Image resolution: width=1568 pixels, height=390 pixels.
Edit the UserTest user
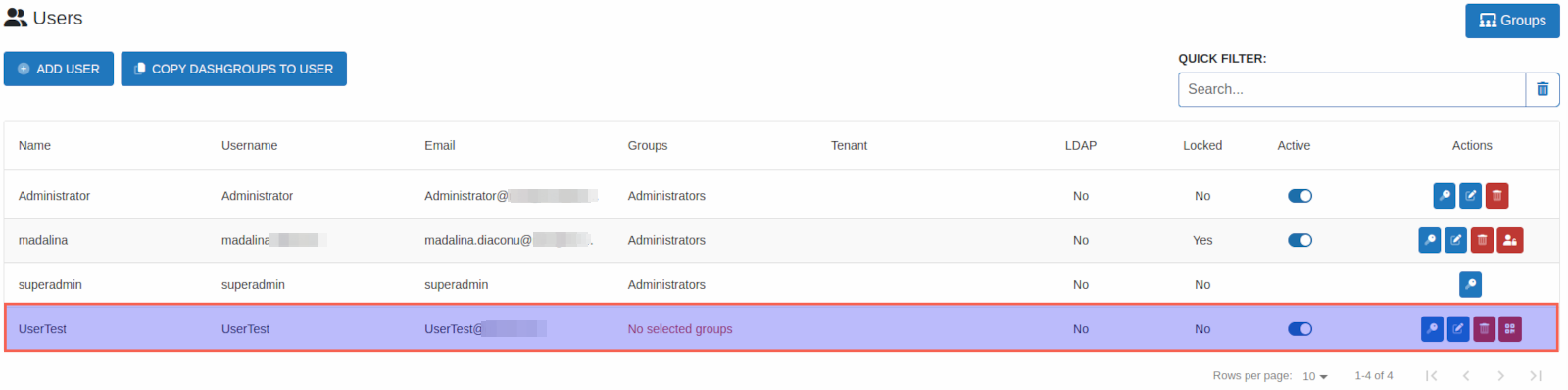tap(1458, 329)
